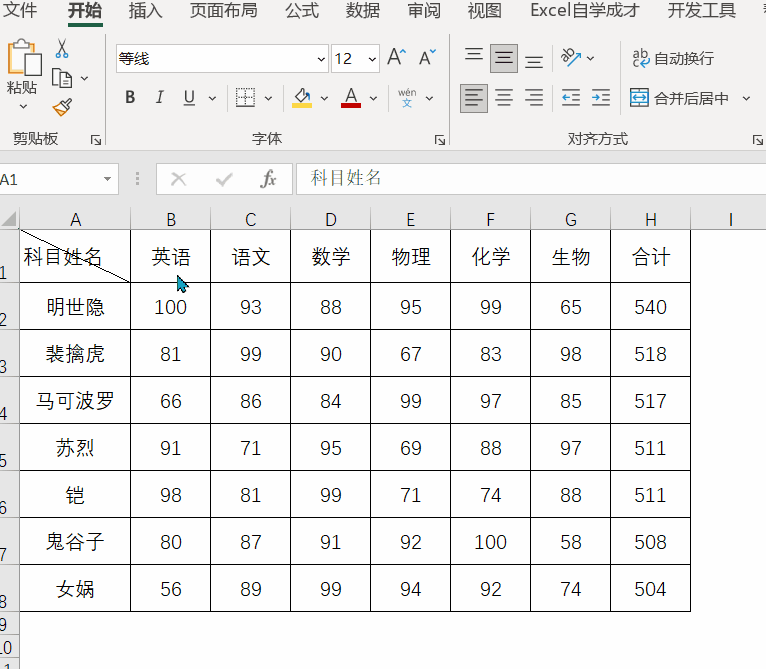Toggle Italic formatting
The image size is (766, 669).
click(x=159, y=98)
